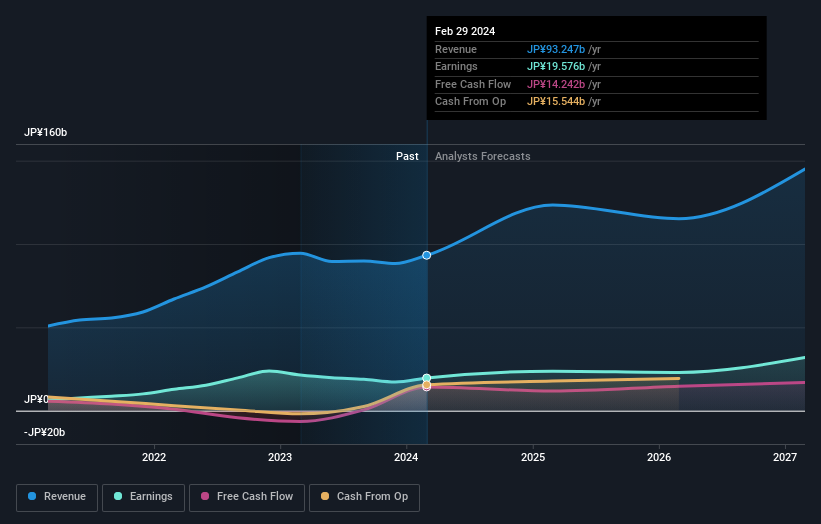Click the Cash From Op label in tooltip
The height and width of the screenshot is (524, 821).
470,102
